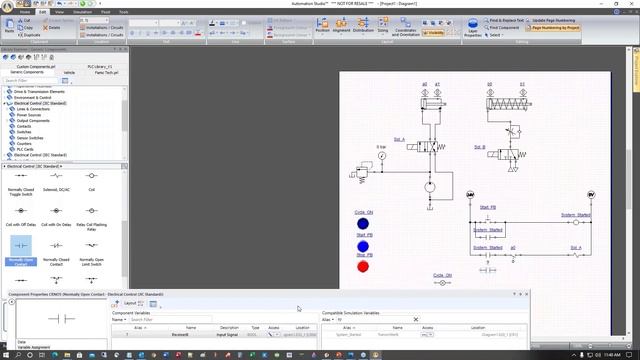
Task: Toggle the Visibility button in the Layout group
Action: pyautogui.click(x=433, y=33)
